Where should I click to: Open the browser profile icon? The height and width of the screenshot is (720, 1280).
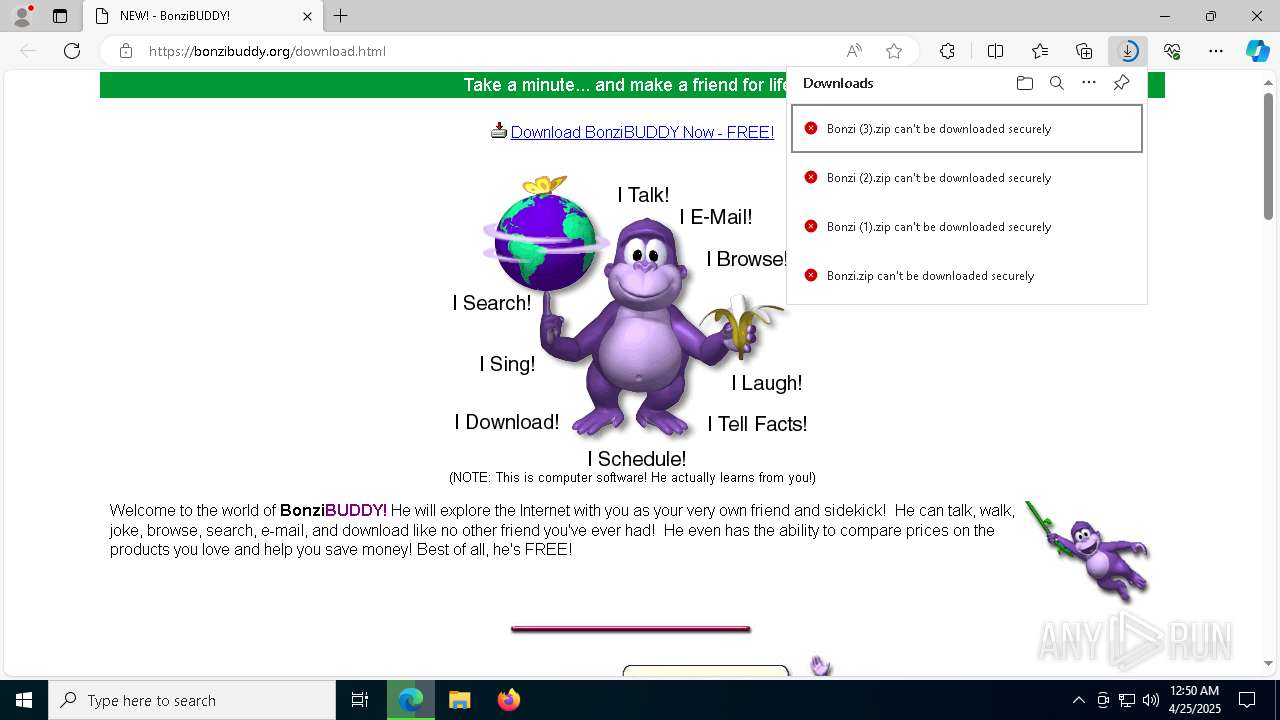click(22, 16)
